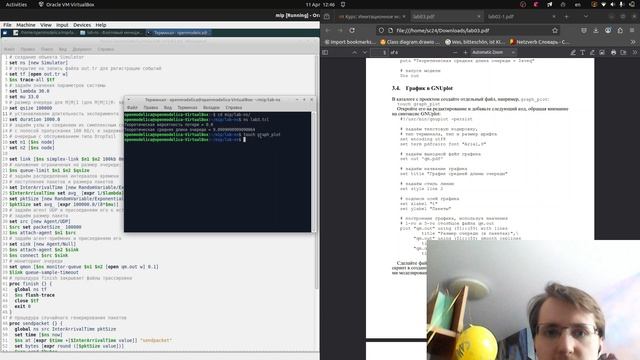Save the PDF document

[623, 52]
